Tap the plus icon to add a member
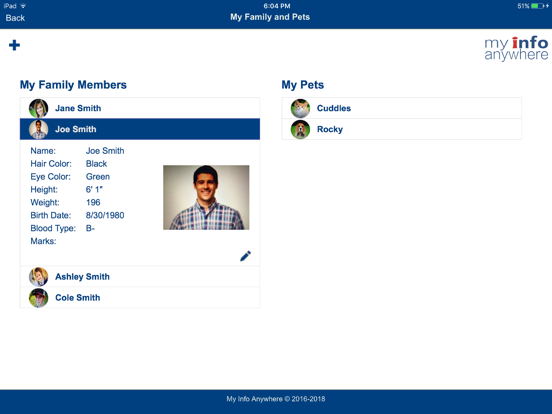Image resolution: width=552 pixels, height=414 pixels. 14,45
